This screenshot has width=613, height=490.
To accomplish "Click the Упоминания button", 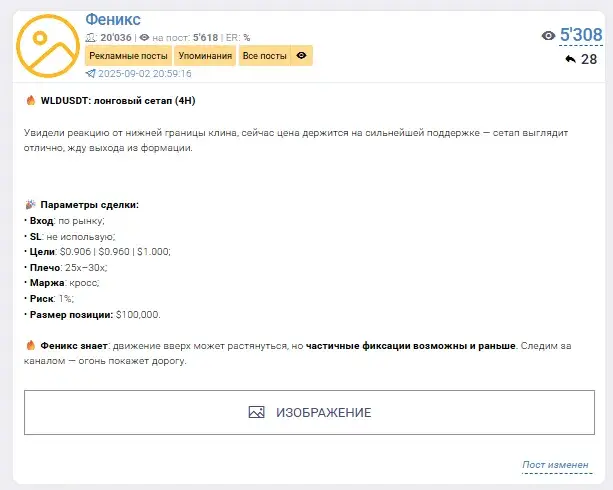I will coord(205,56).
